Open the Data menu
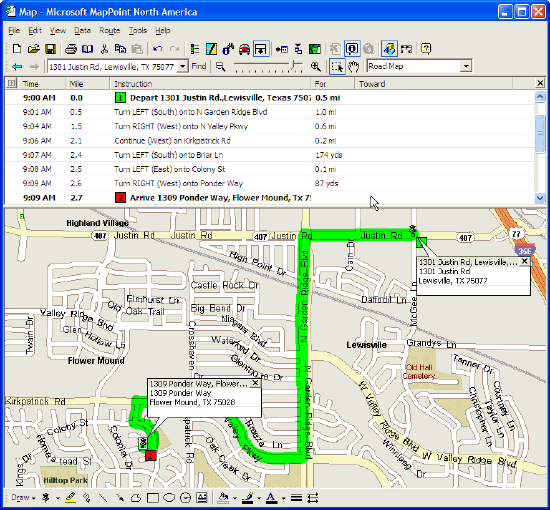The width and height of the screenshot is (550, 510). coord(82,31)
